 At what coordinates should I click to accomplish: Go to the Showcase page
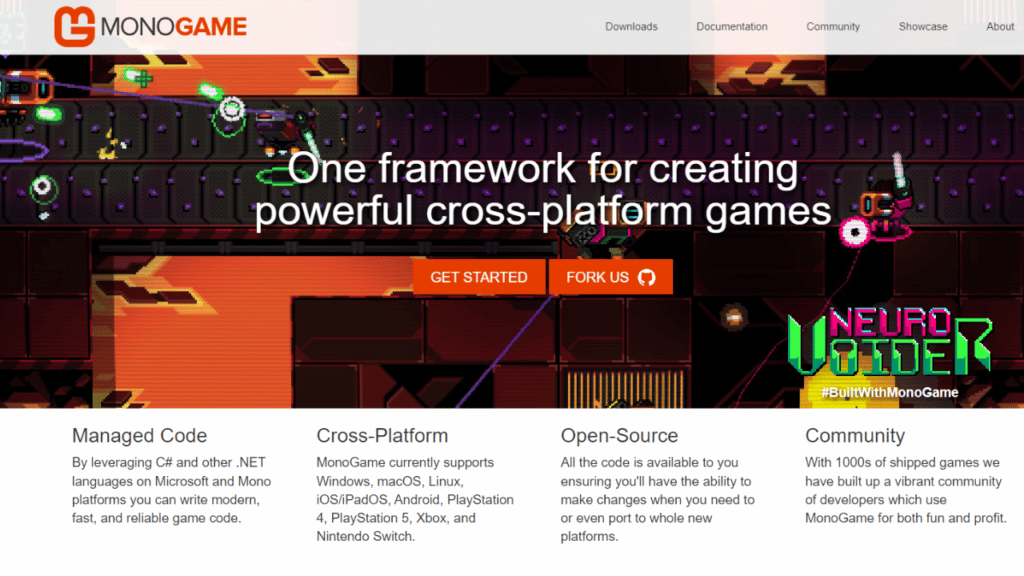point(923,27)
